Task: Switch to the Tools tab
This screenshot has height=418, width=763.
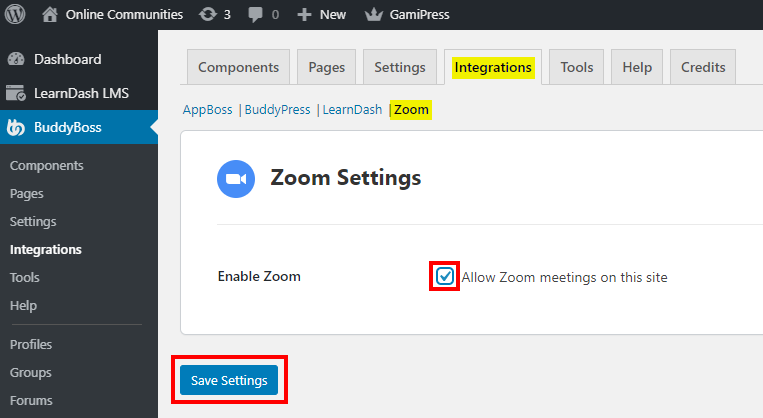Action: click(576, 67)
